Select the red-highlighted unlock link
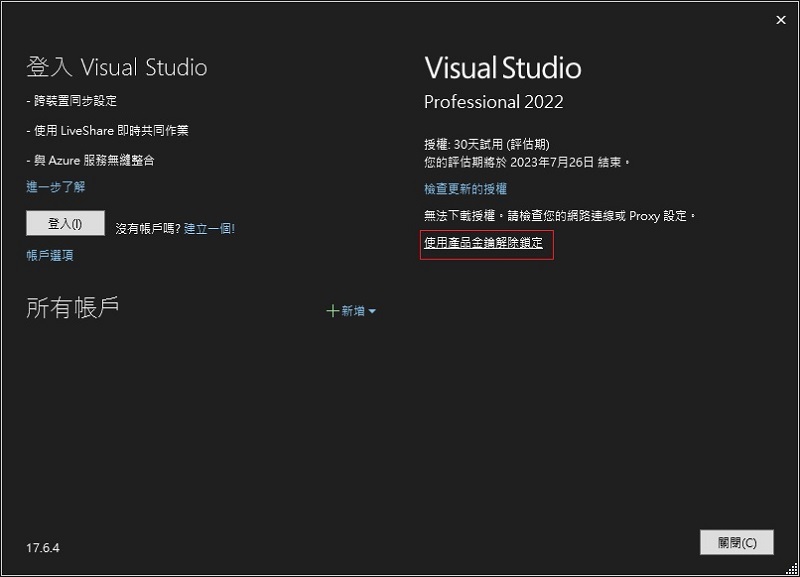Viewport: 800px width, 577px height. coord(483,245)
